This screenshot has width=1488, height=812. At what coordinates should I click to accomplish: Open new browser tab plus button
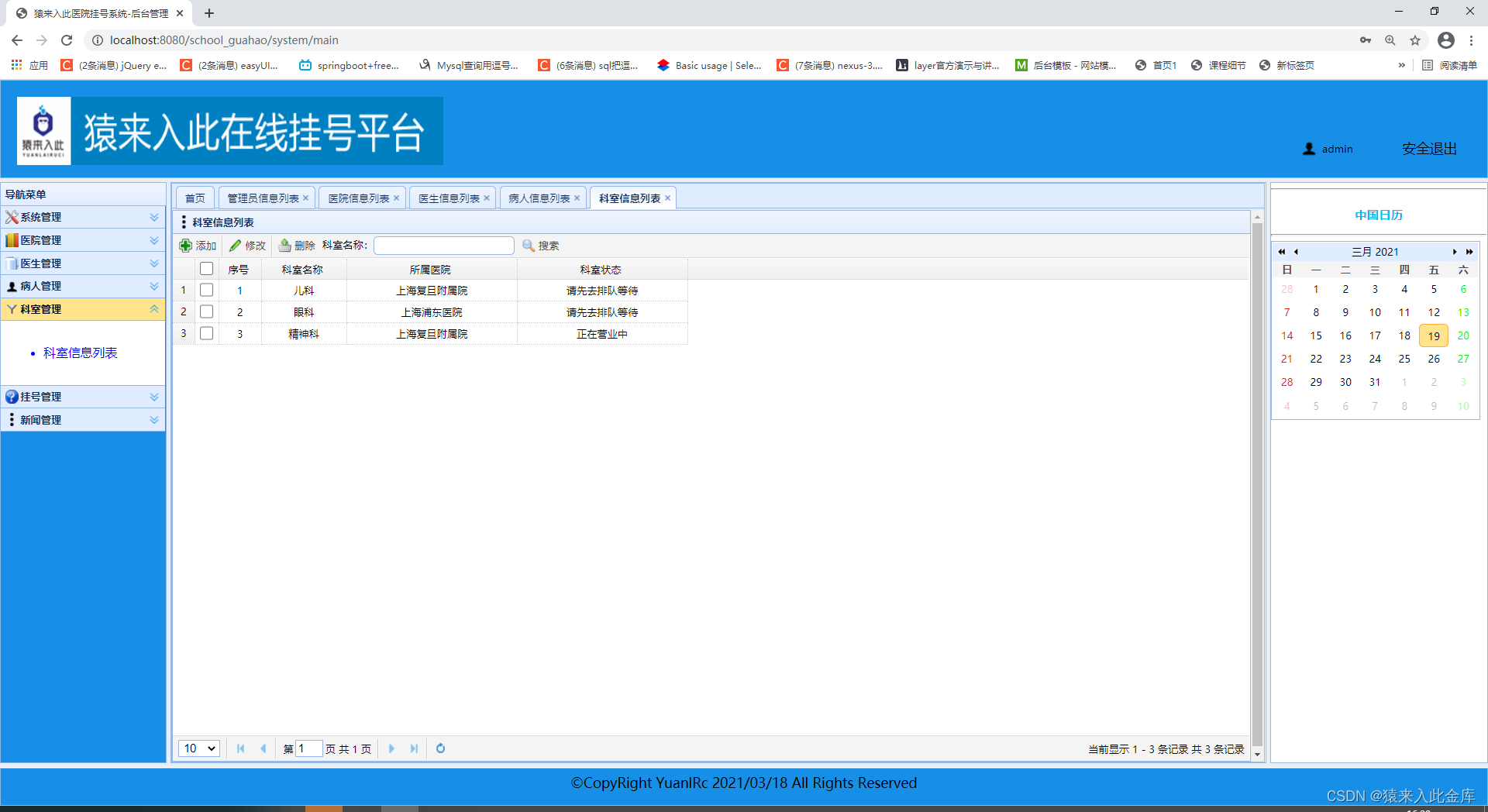209,13
